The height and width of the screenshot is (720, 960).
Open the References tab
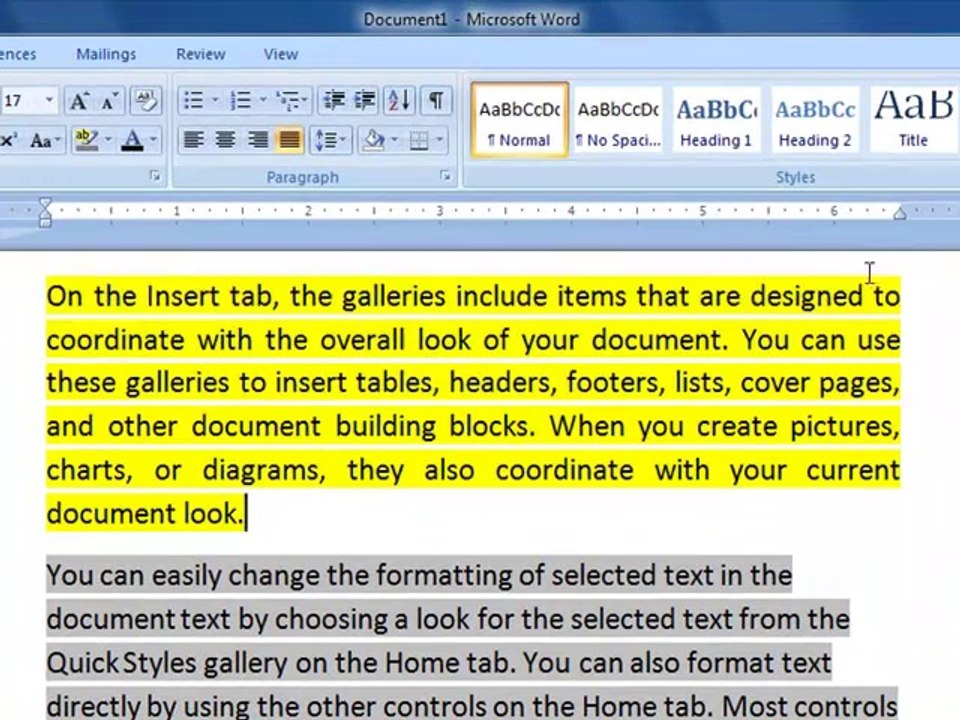[x=17, y=54]
